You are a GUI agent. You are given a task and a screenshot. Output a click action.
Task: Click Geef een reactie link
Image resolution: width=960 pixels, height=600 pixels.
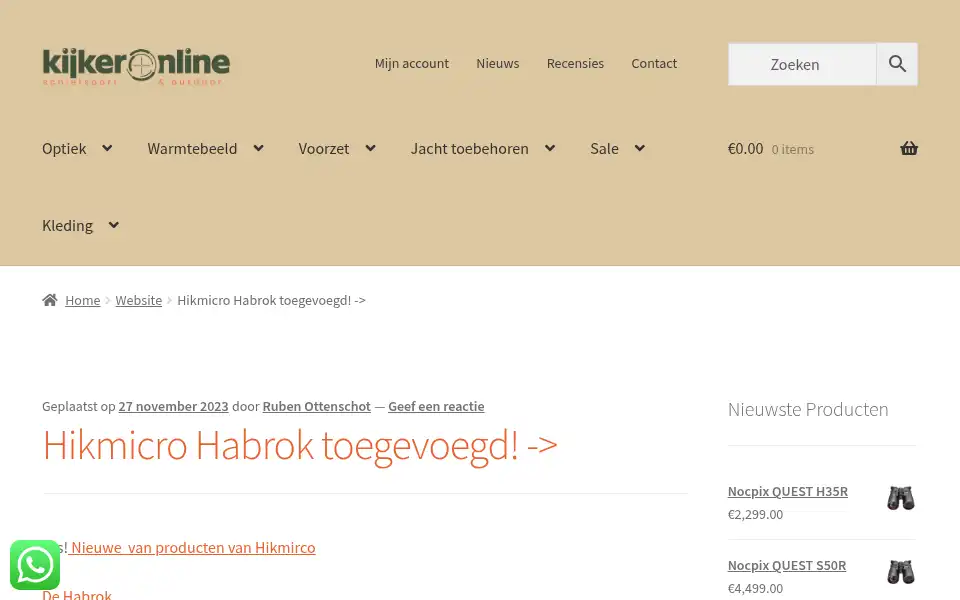[436, 407]
